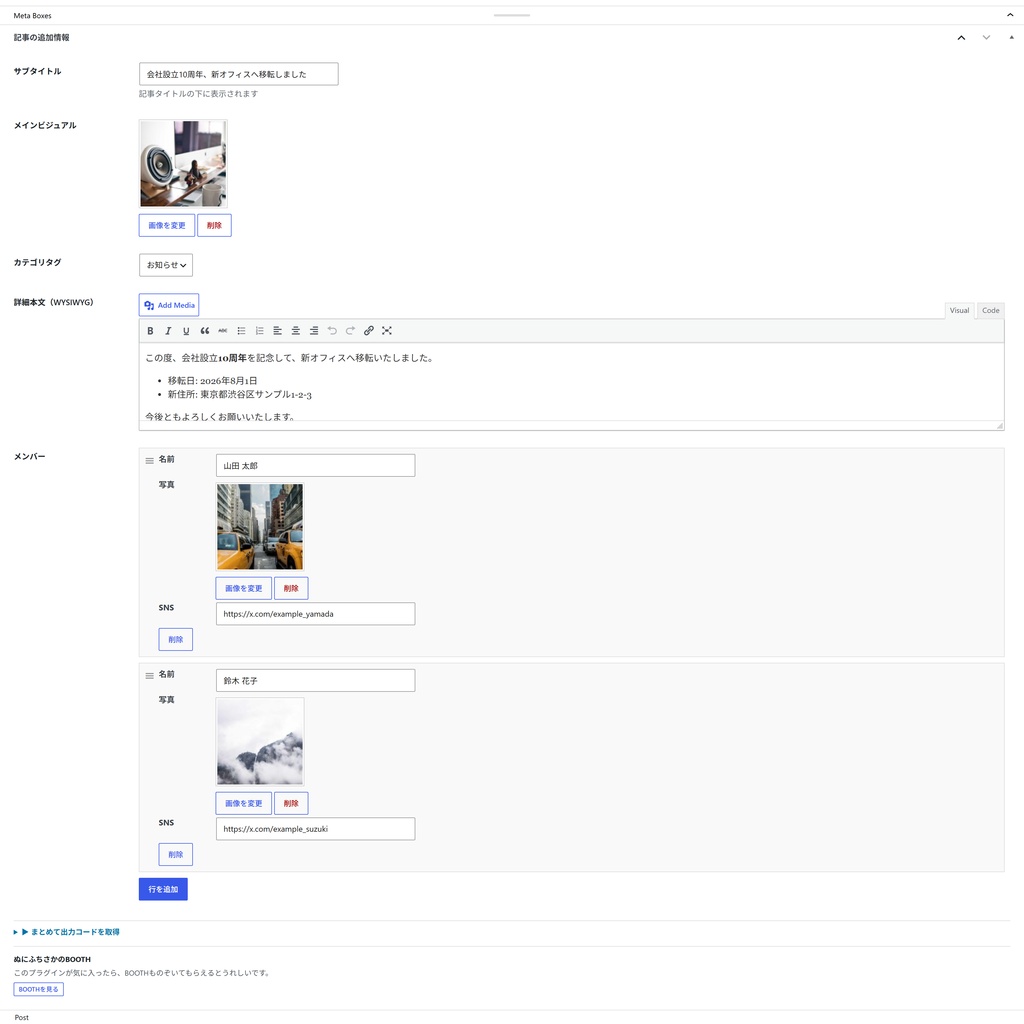Toggle bold formatting in the editor toolbar
The image size is (1024, 1024).
[150, 331]
